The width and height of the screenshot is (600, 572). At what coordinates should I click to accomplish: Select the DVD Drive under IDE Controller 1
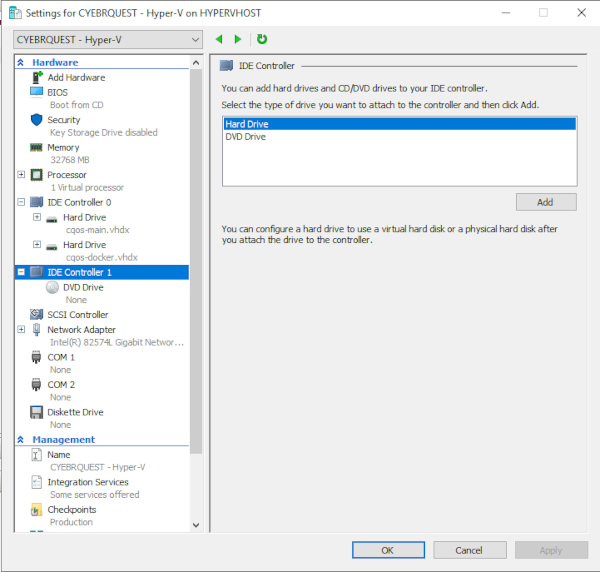pyautogui.click(x=82, y=287)
